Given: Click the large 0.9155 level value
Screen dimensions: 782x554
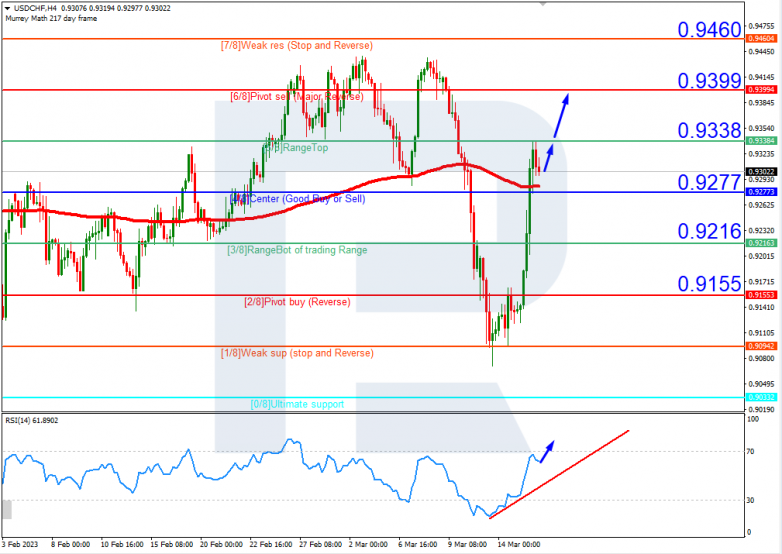Looking at the screenshot, I should pyautogui.click(x=709, y=284).
